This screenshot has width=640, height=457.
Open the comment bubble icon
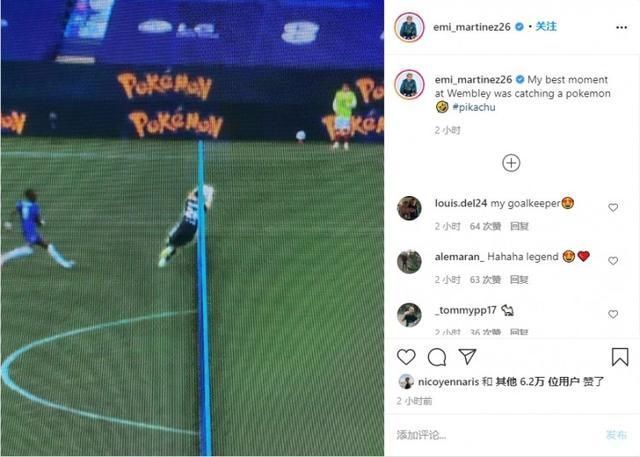pos(437,357)
